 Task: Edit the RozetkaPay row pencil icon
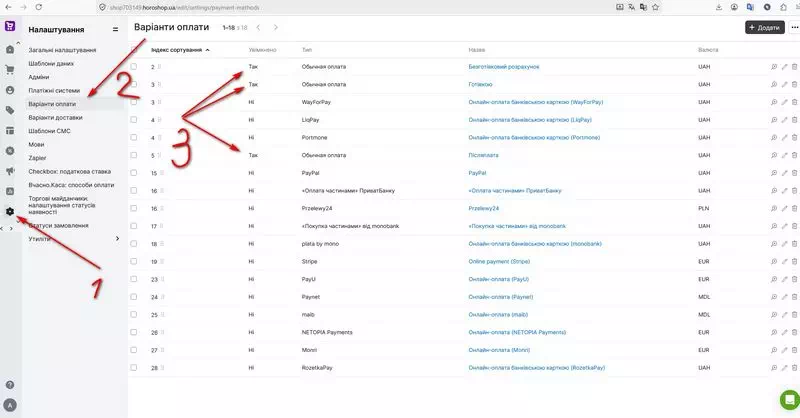coord(784,367)
